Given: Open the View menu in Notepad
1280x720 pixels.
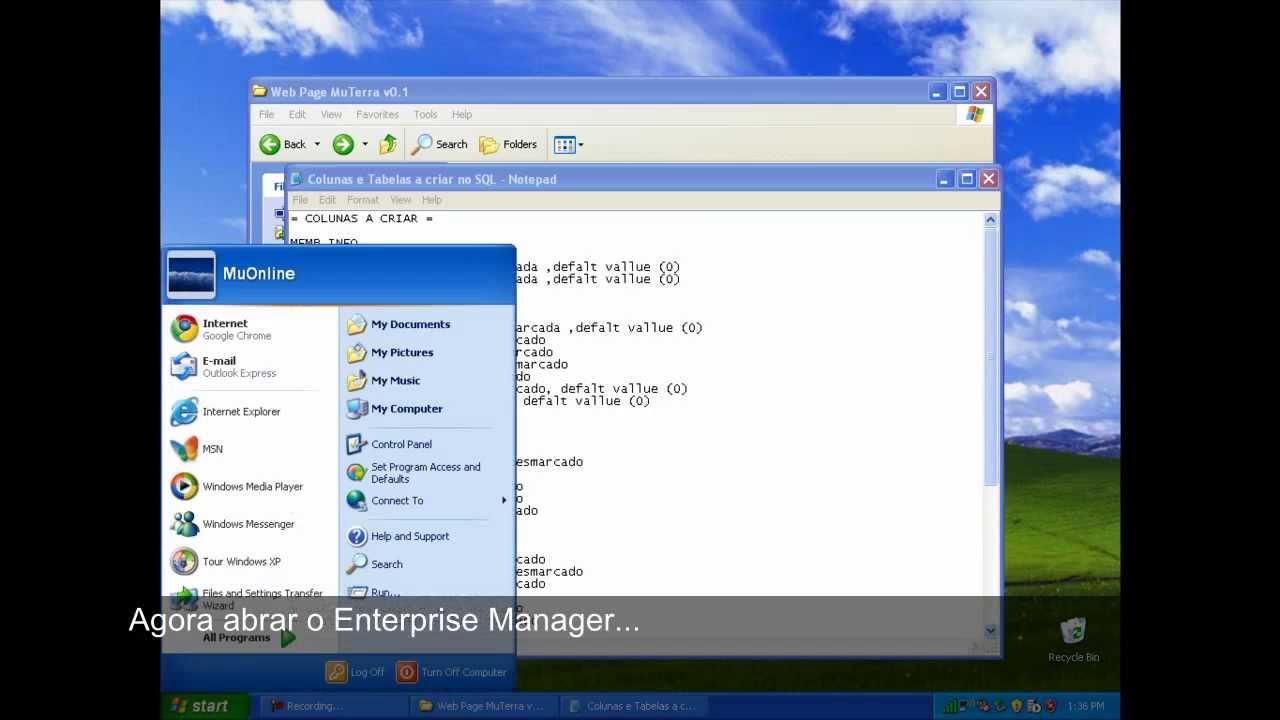Looking at the screenshot, I should click(400, 200).
